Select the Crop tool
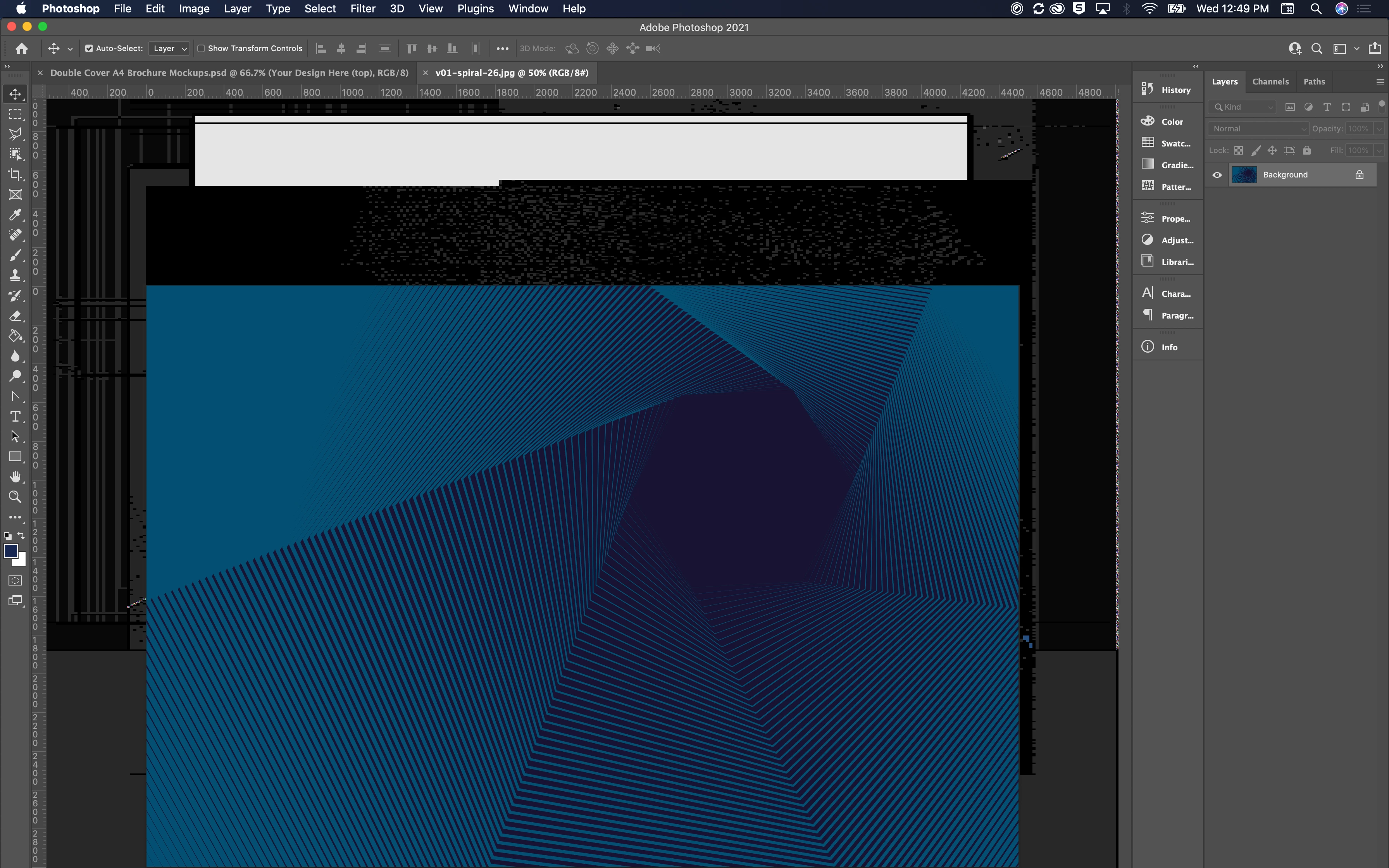 pyautogui.click(x=16, y=174)
